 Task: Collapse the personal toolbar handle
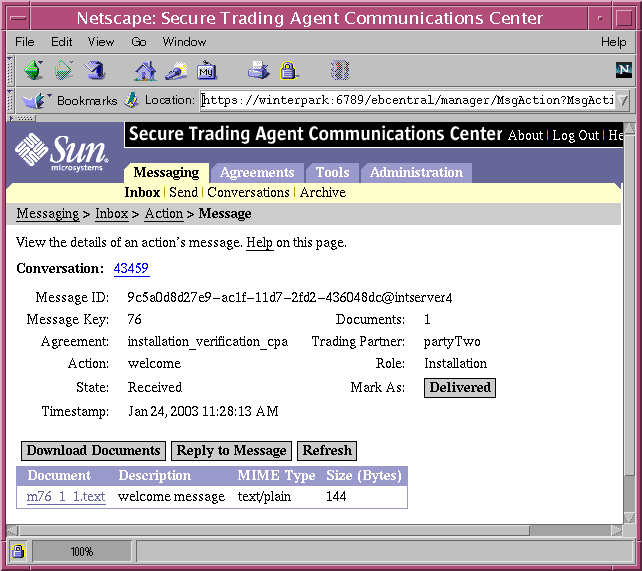[x=22, y=118]
